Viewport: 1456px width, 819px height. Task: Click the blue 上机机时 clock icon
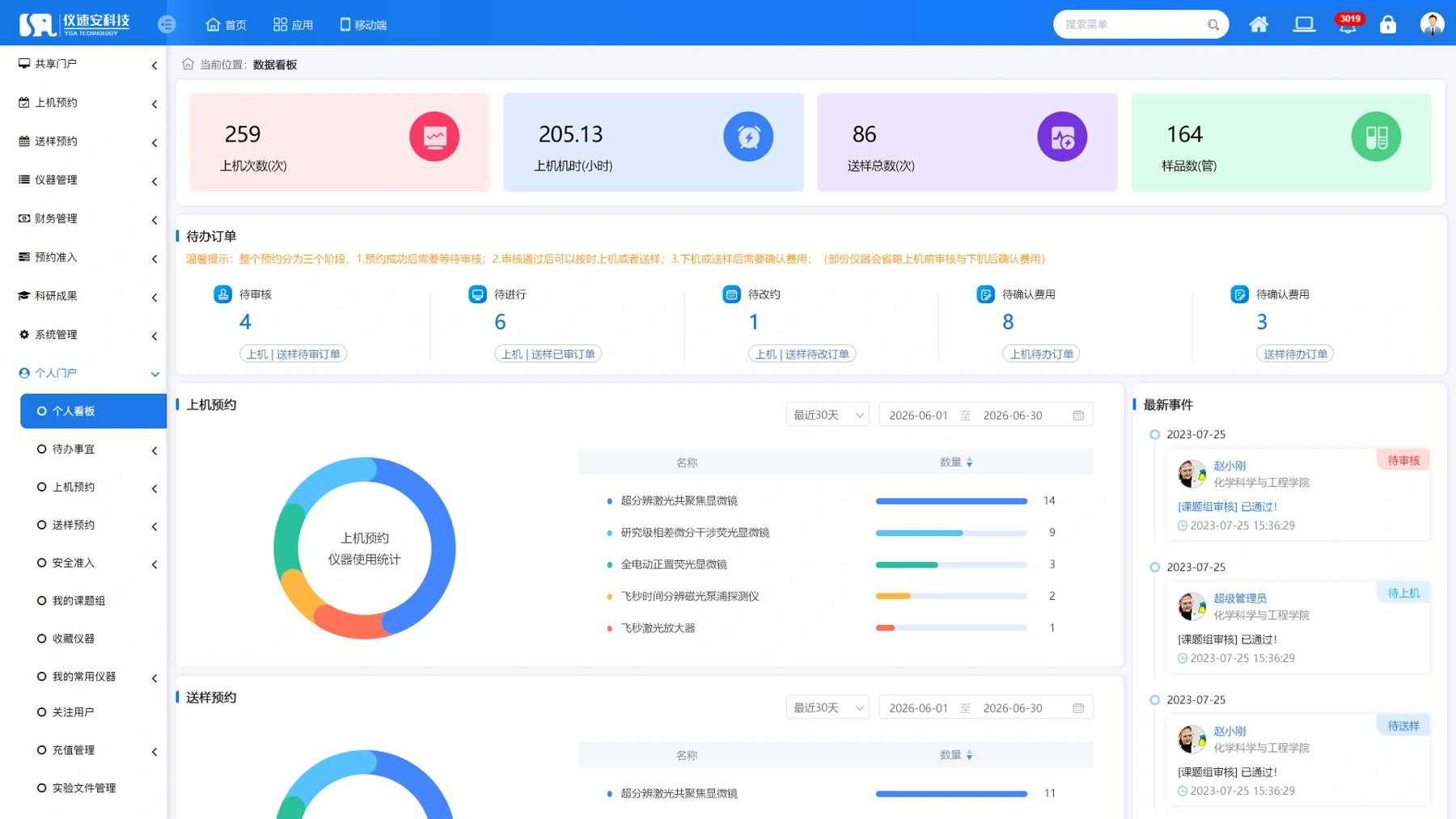pyautogui.click(x=748, y=137)
